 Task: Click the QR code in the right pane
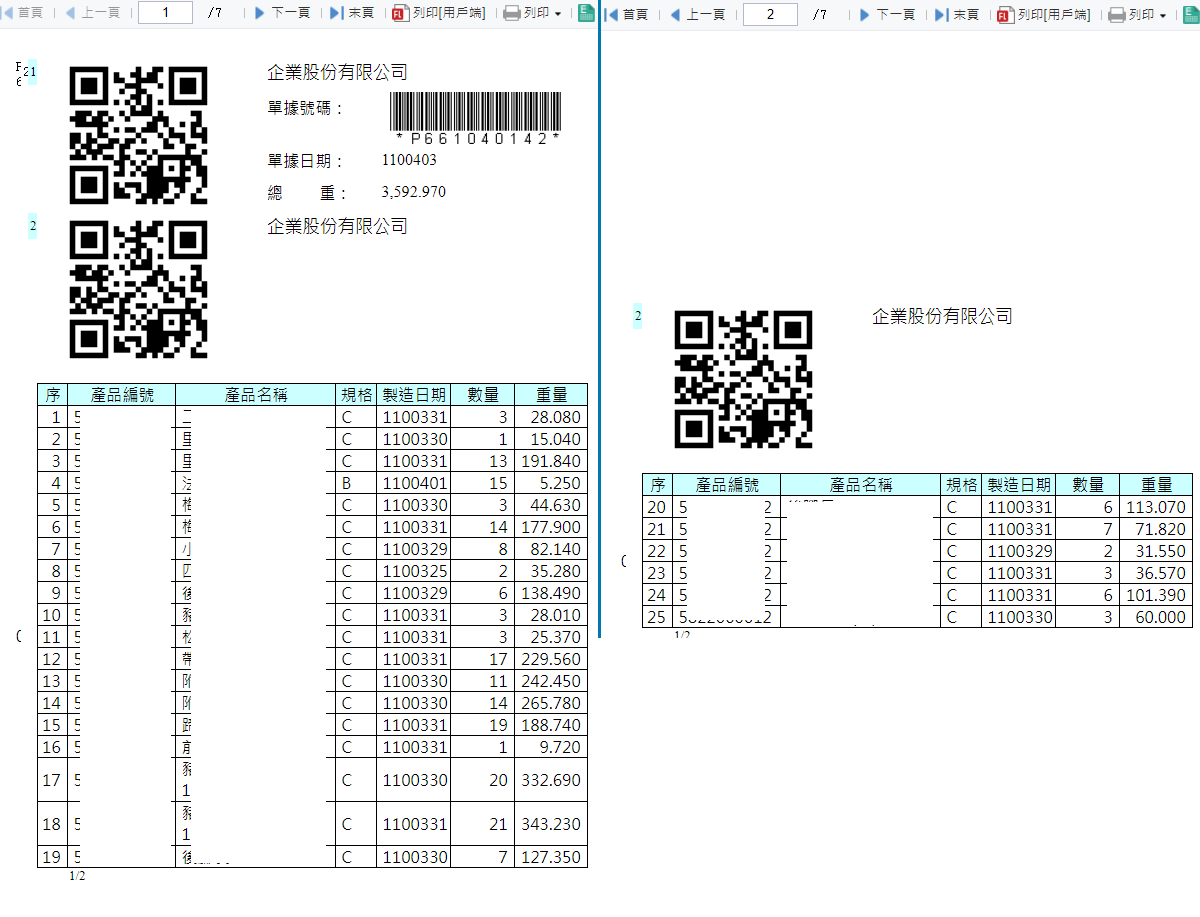pos(743,379)
